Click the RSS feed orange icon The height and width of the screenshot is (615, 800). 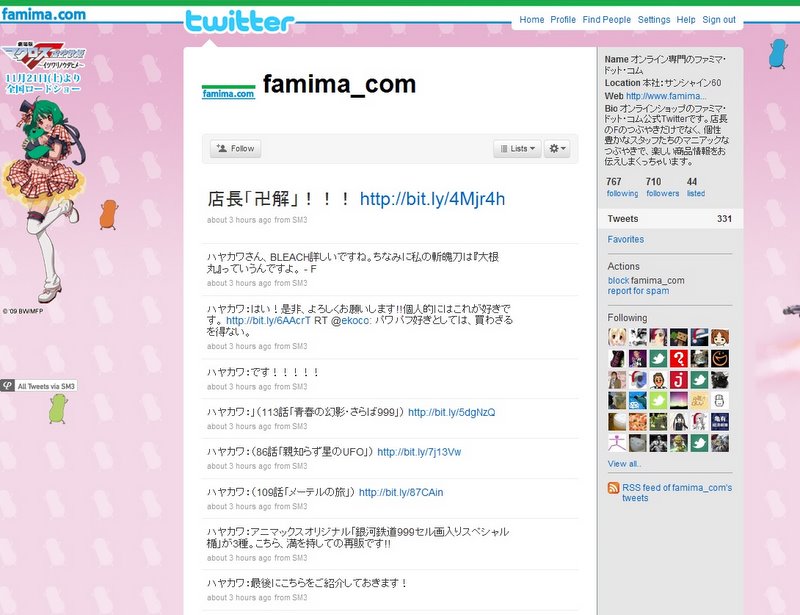(x=613, y=488)
